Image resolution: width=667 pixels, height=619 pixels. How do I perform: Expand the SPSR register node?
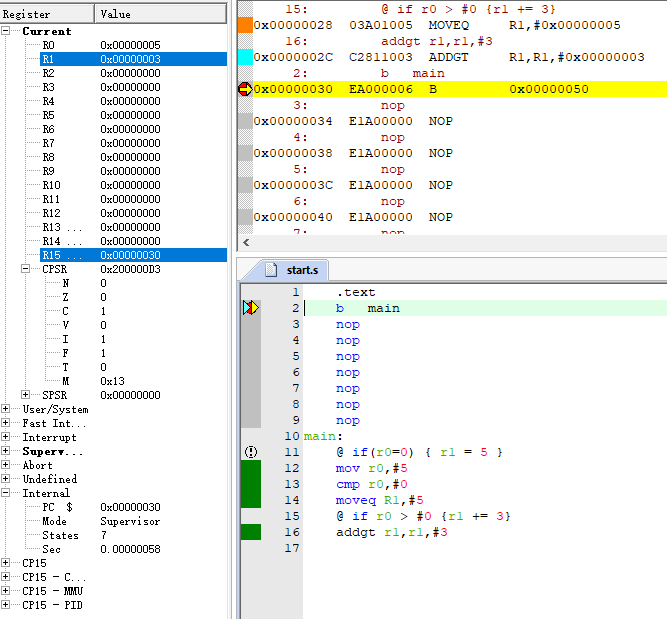(27, 395)
